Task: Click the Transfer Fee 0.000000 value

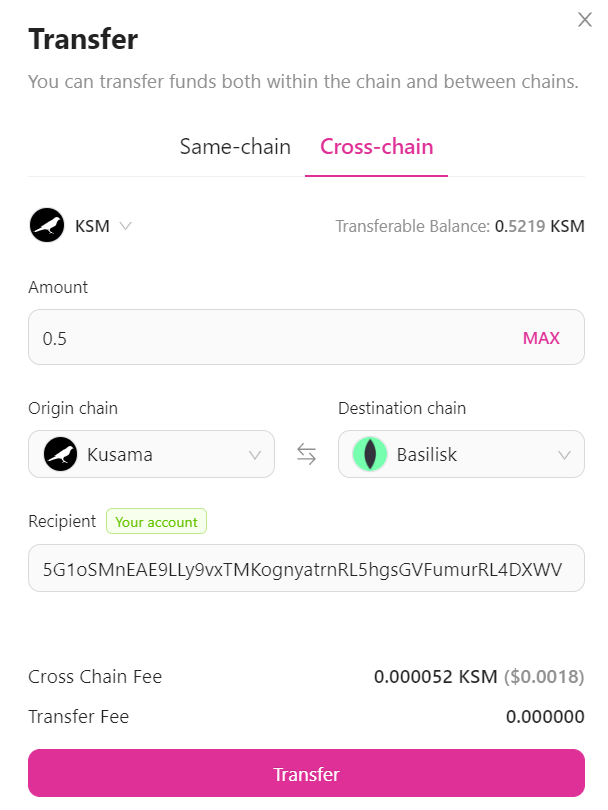Action: pyautogui.click(x=544, y=717)
